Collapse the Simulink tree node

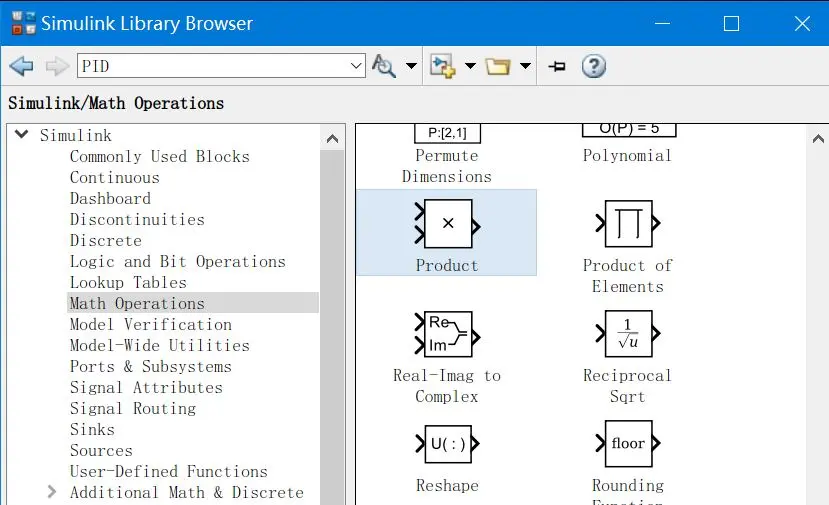(22, 134)
